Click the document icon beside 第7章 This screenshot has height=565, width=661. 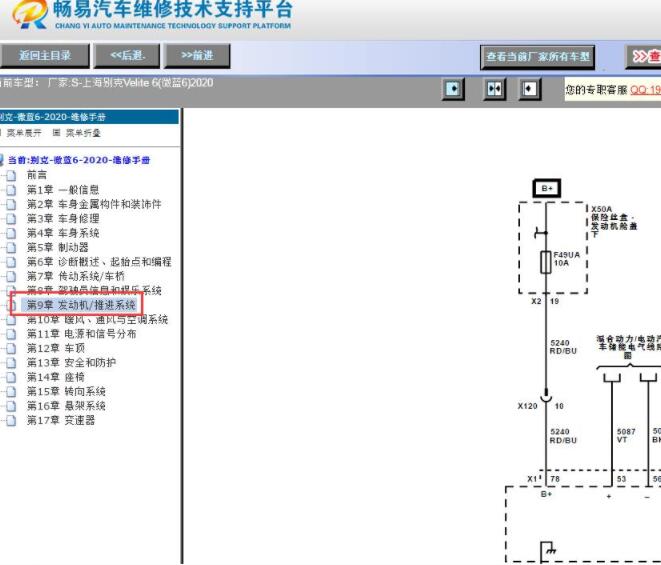pos(11,276)
